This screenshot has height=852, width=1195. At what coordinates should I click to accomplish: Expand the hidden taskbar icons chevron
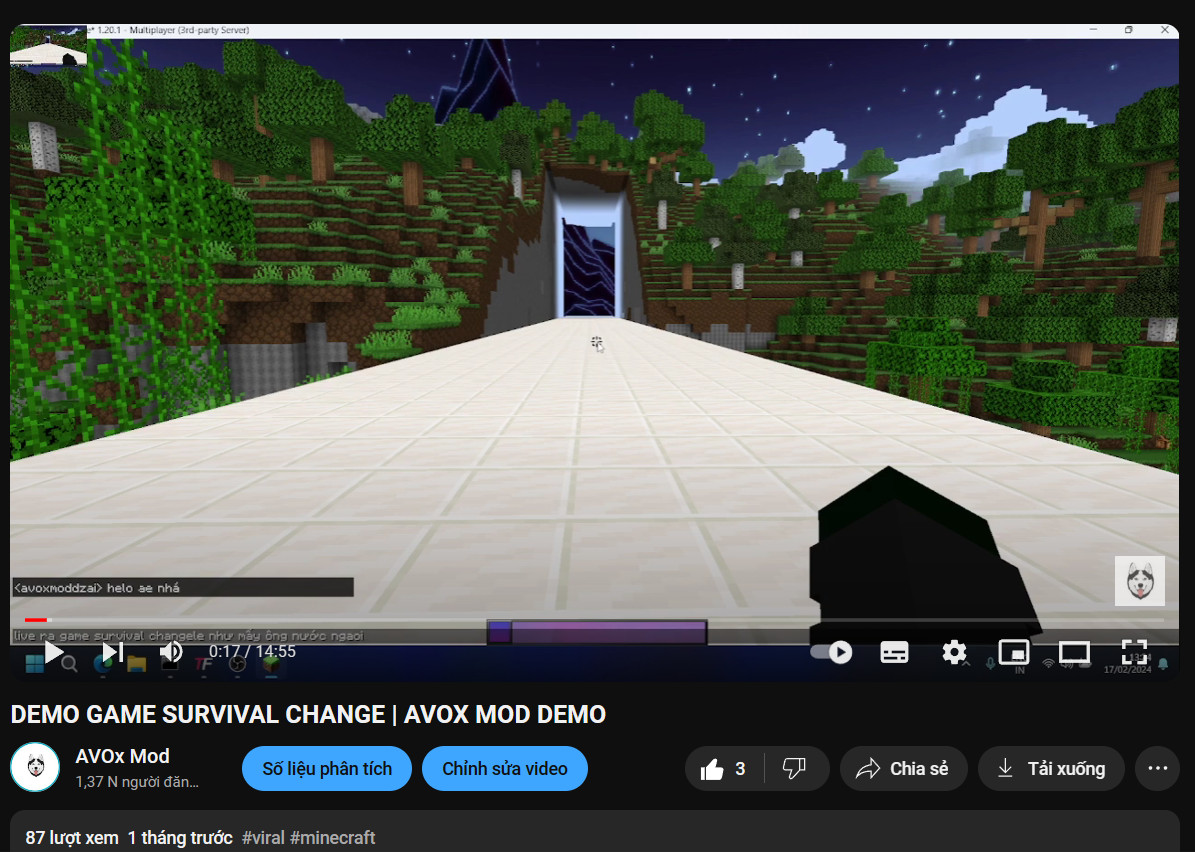click(x=966, y=665)
